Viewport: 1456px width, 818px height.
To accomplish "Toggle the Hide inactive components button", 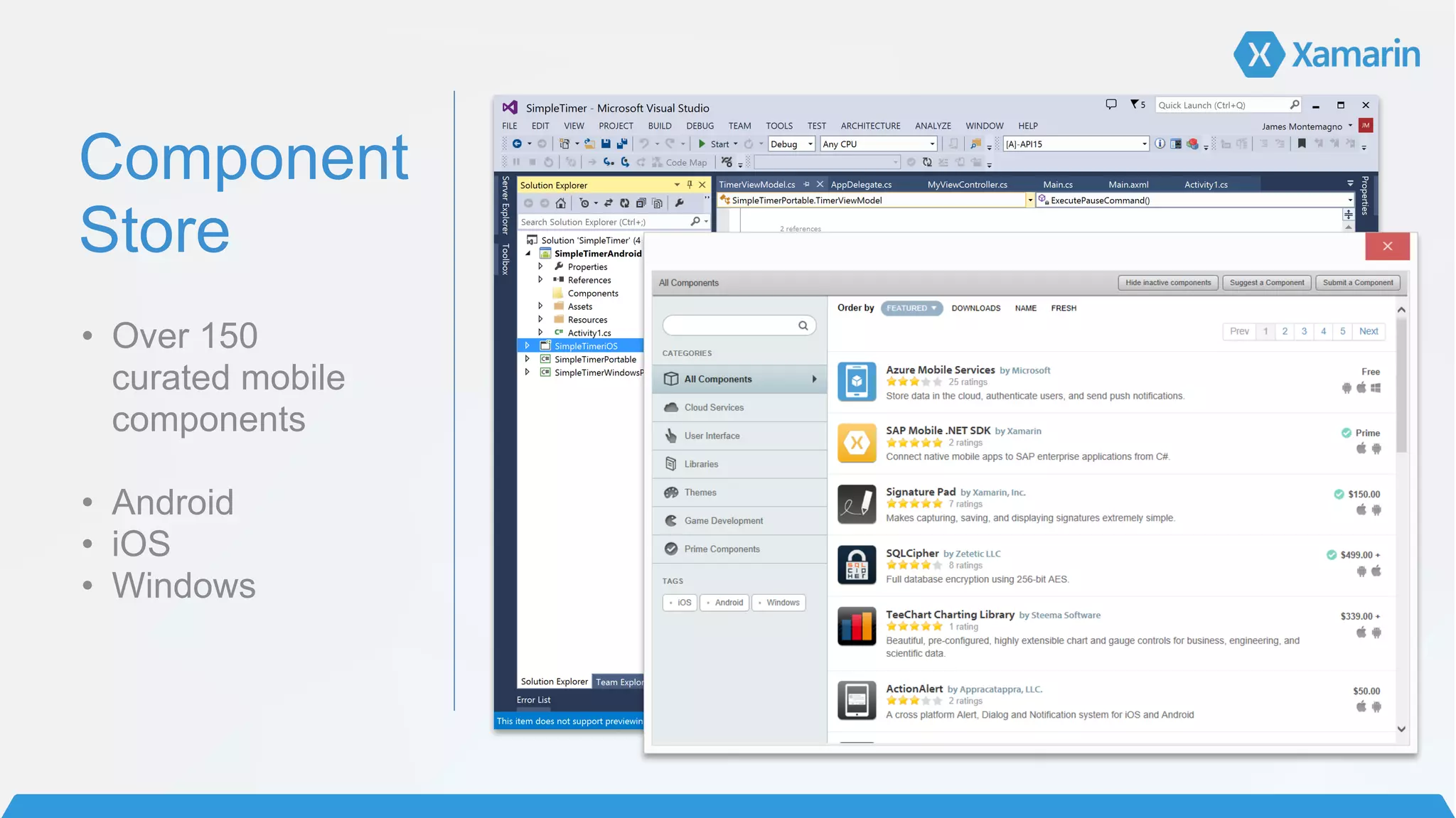I will pyautogui.click(x=1167, y=283).
